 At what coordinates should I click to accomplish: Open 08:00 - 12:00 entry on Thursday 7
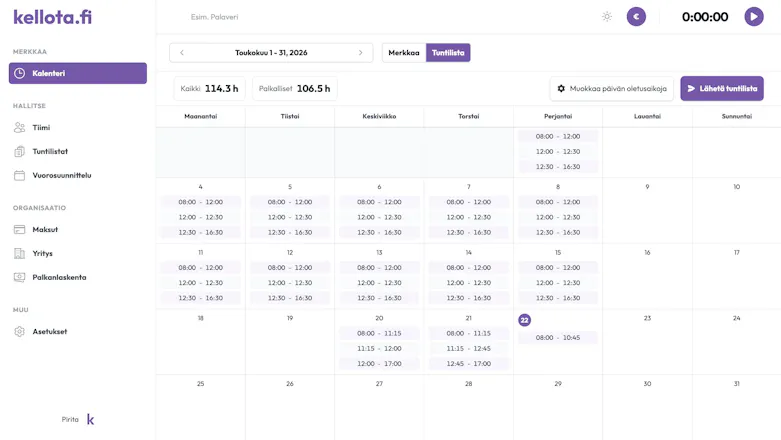468,202
